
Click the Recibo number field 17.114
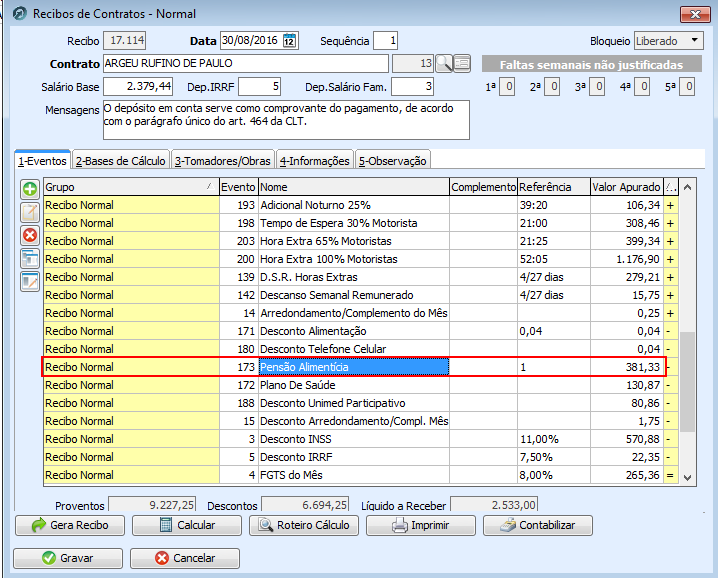[x=125, y=41]
